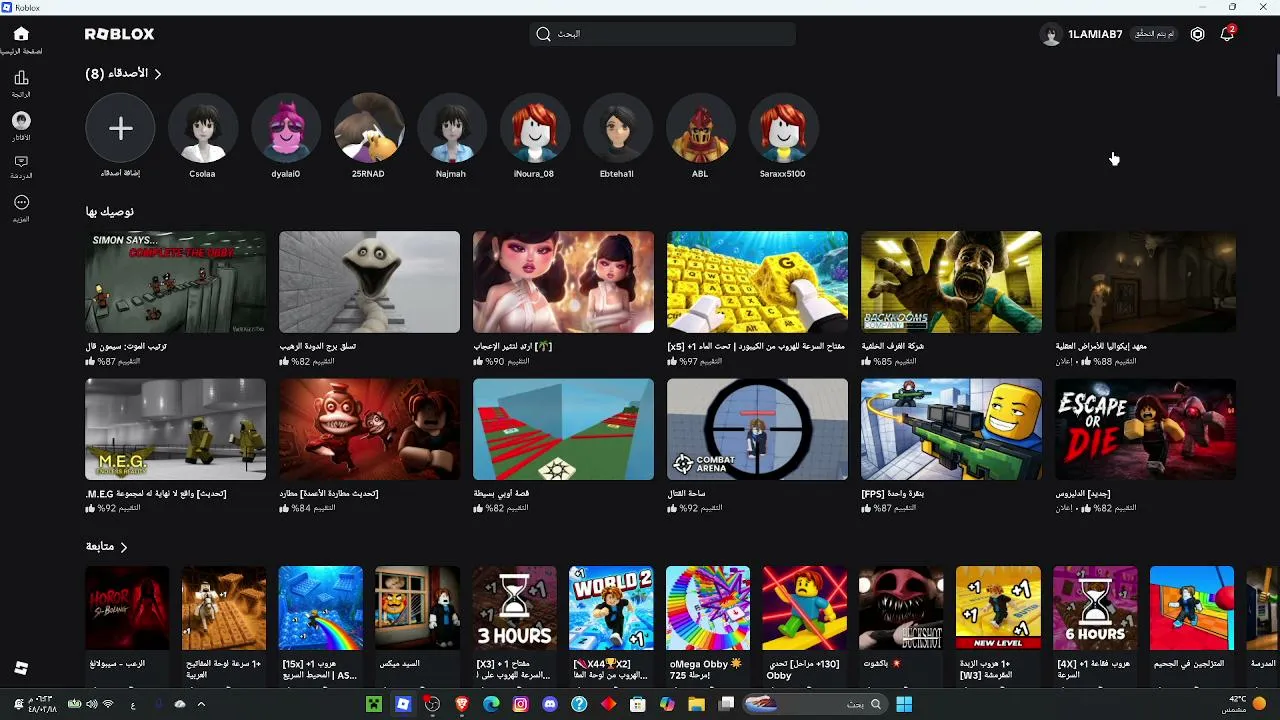Click the Roblox logo icon bottom-left

pyautogui.click(x=21, y=668)
